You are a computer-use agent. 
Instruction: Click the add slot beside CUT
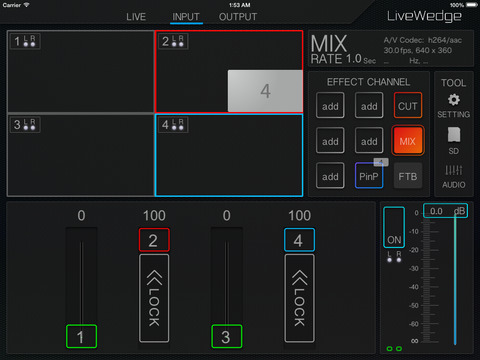tap(369, 106)
